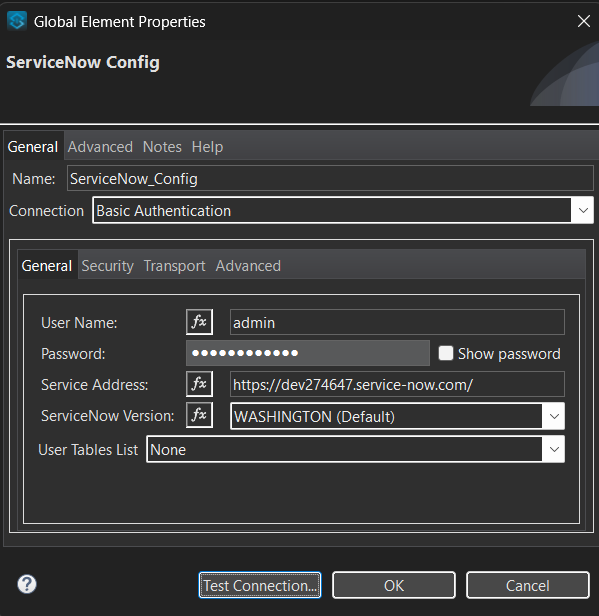Open the Notes tab
Image resolution: width=599 pixels, height=616 pixels.
pos(162,147)
